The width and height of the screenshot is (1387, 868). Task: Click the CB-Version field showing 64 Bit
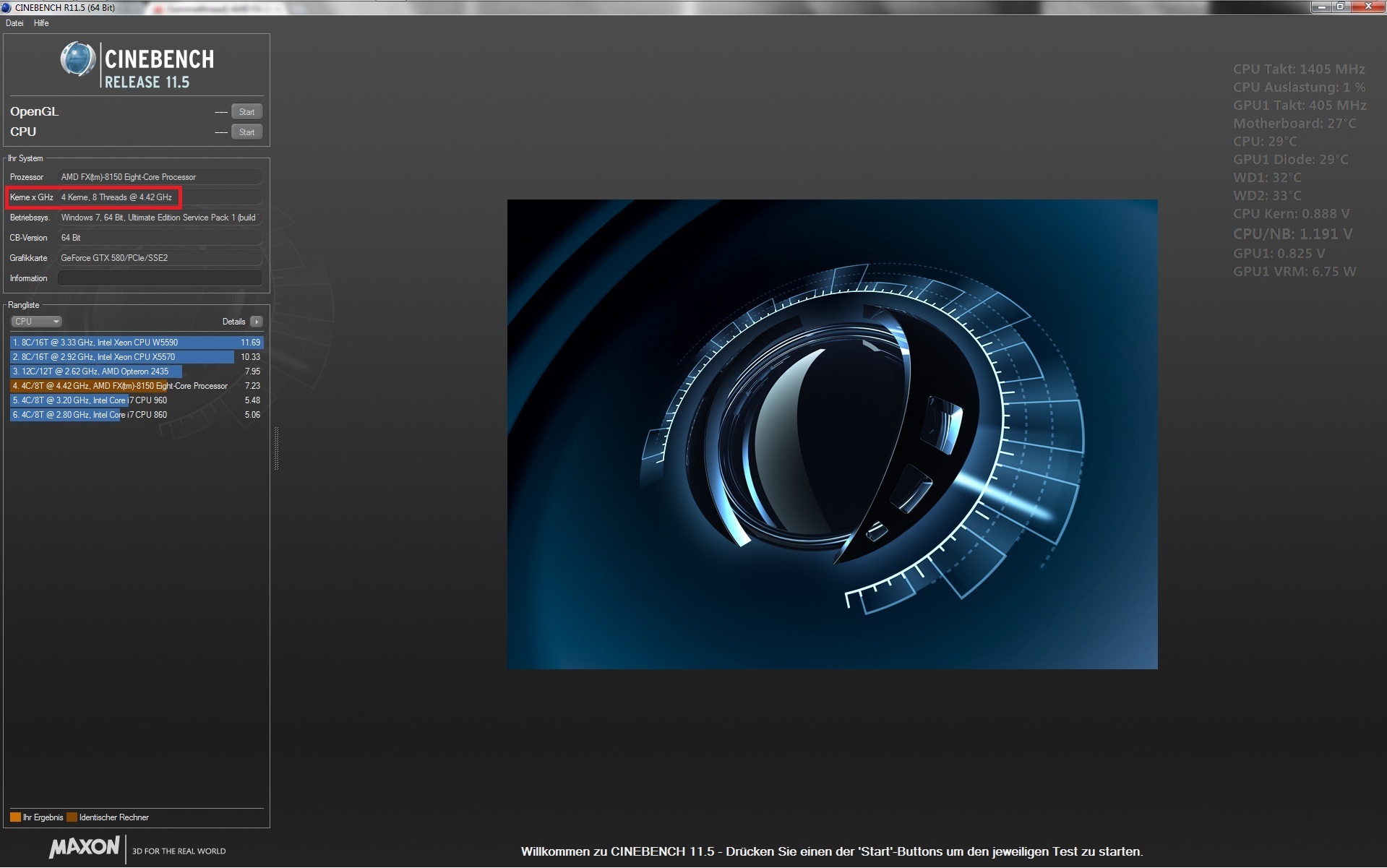160,238
